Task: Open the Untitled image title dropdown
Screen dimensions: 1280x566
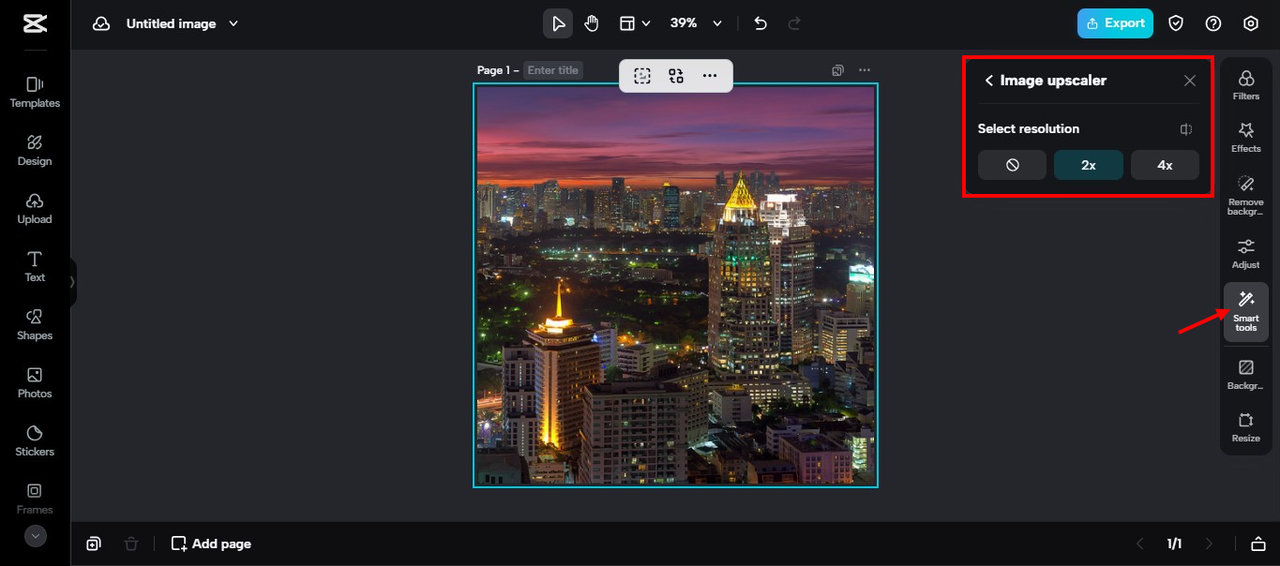Action: (182, 24)
